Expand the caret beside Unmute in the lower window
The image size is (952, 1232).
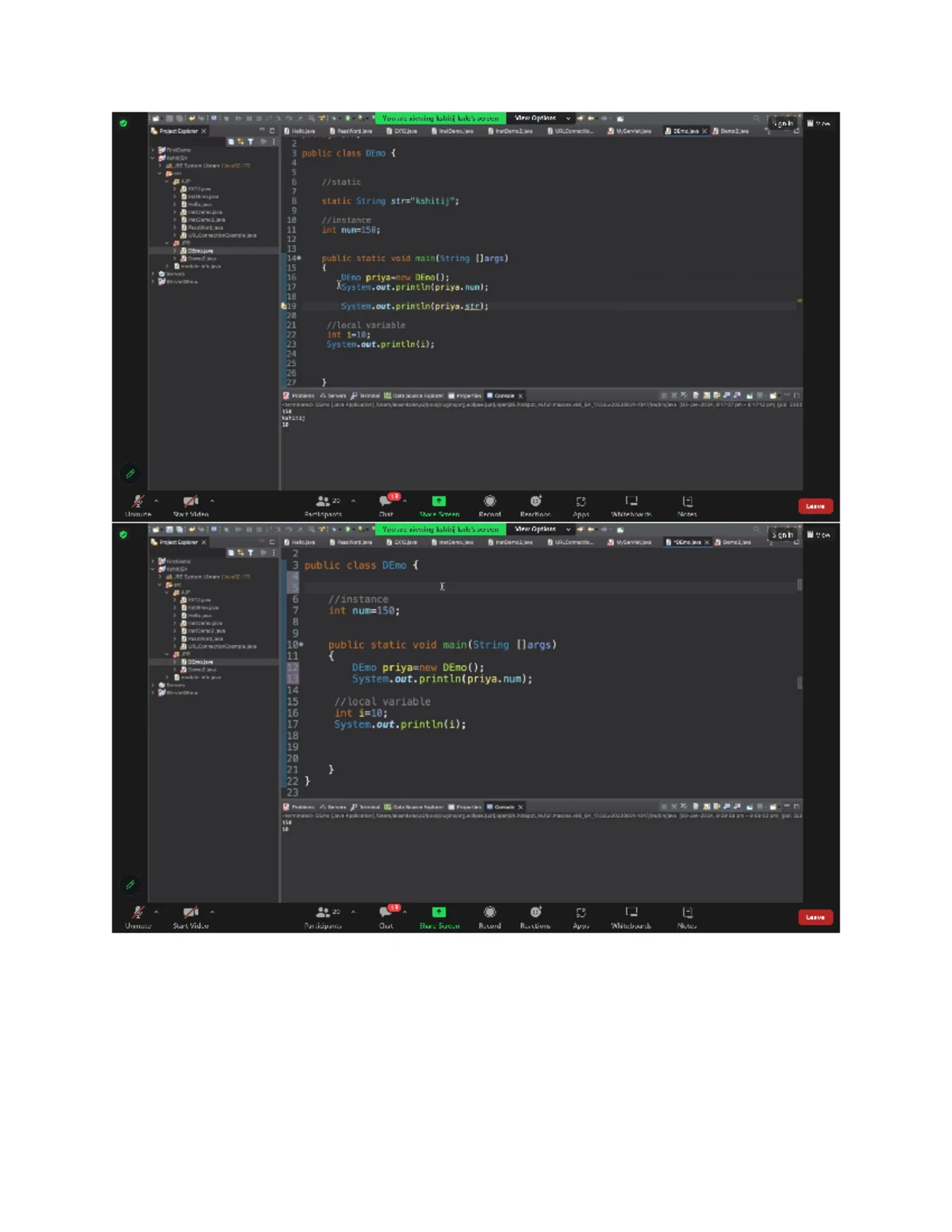[156, 912]
